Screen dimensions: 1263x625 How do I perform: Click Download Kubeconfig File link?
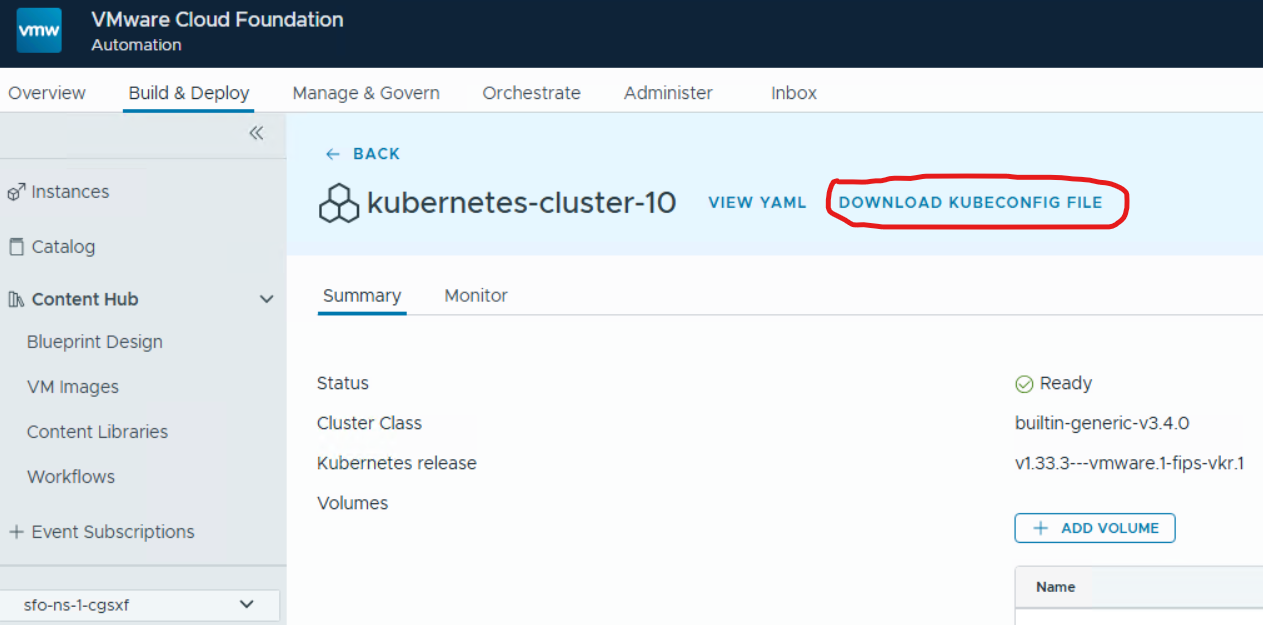tap(970, 203)
